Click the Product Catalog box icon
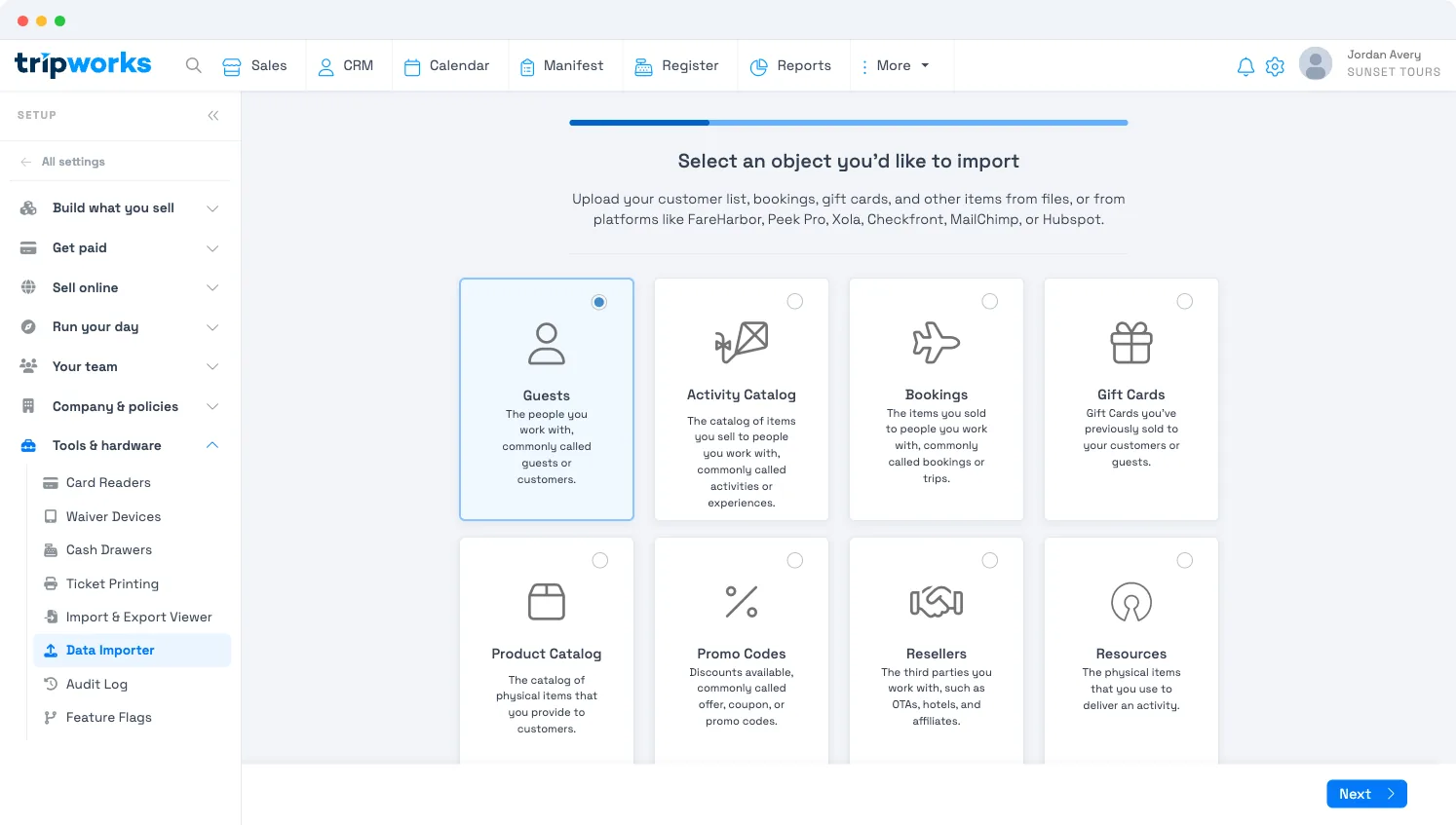Viewport: 1456px width, 825px height. [547, 601]
